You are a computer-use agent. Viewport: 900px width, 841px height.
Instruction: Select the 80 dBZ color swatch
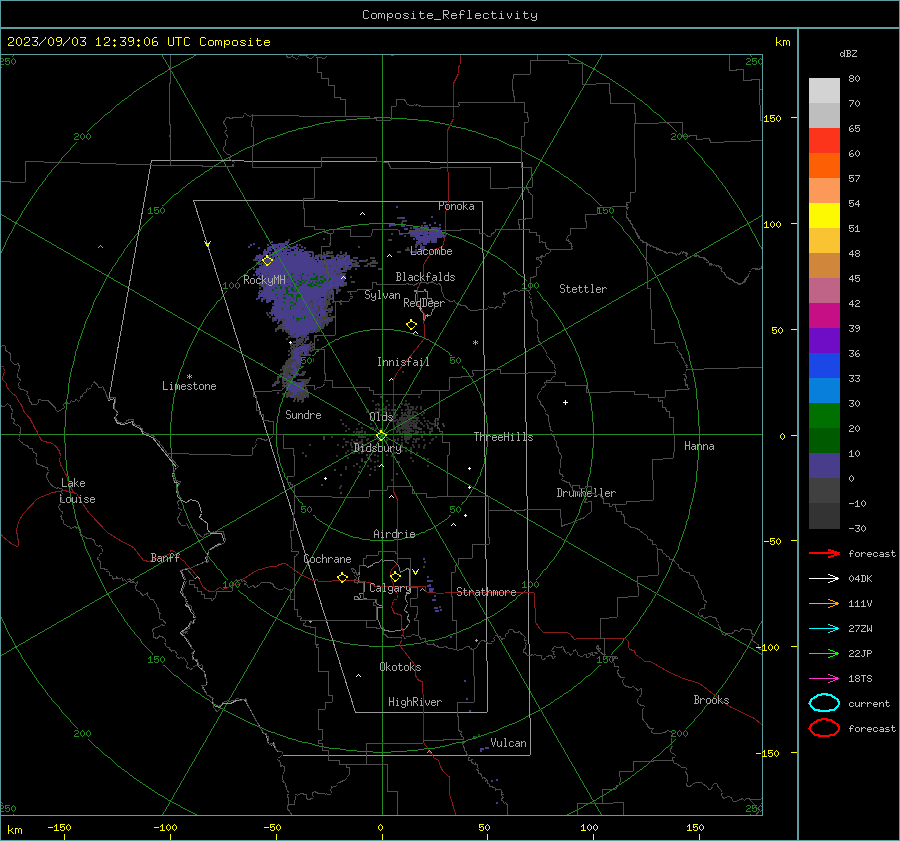coord(824,90)
